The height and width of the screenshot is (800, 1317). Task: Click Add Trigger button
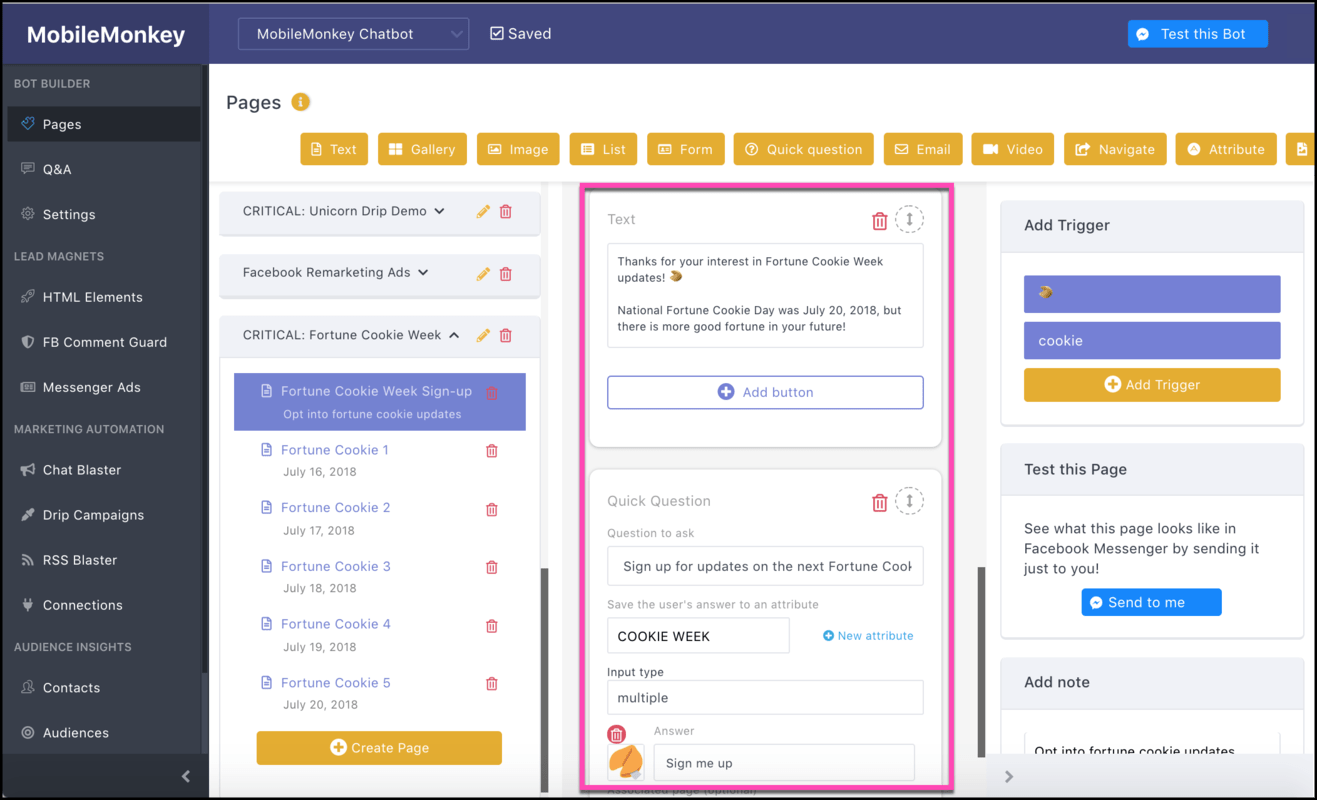point(1152,385)
